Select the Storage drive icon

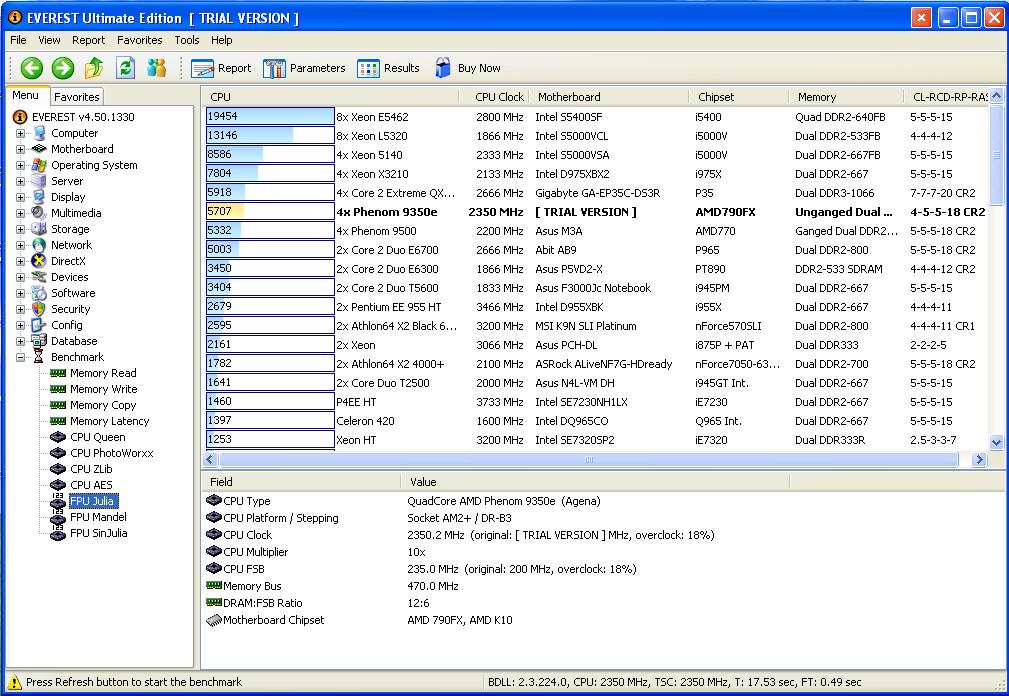[x=39, y=229]
